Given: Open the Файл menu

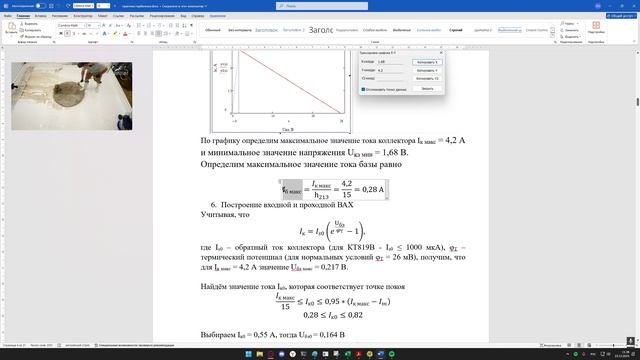Looking at the screenshot, I should [8, 16].
